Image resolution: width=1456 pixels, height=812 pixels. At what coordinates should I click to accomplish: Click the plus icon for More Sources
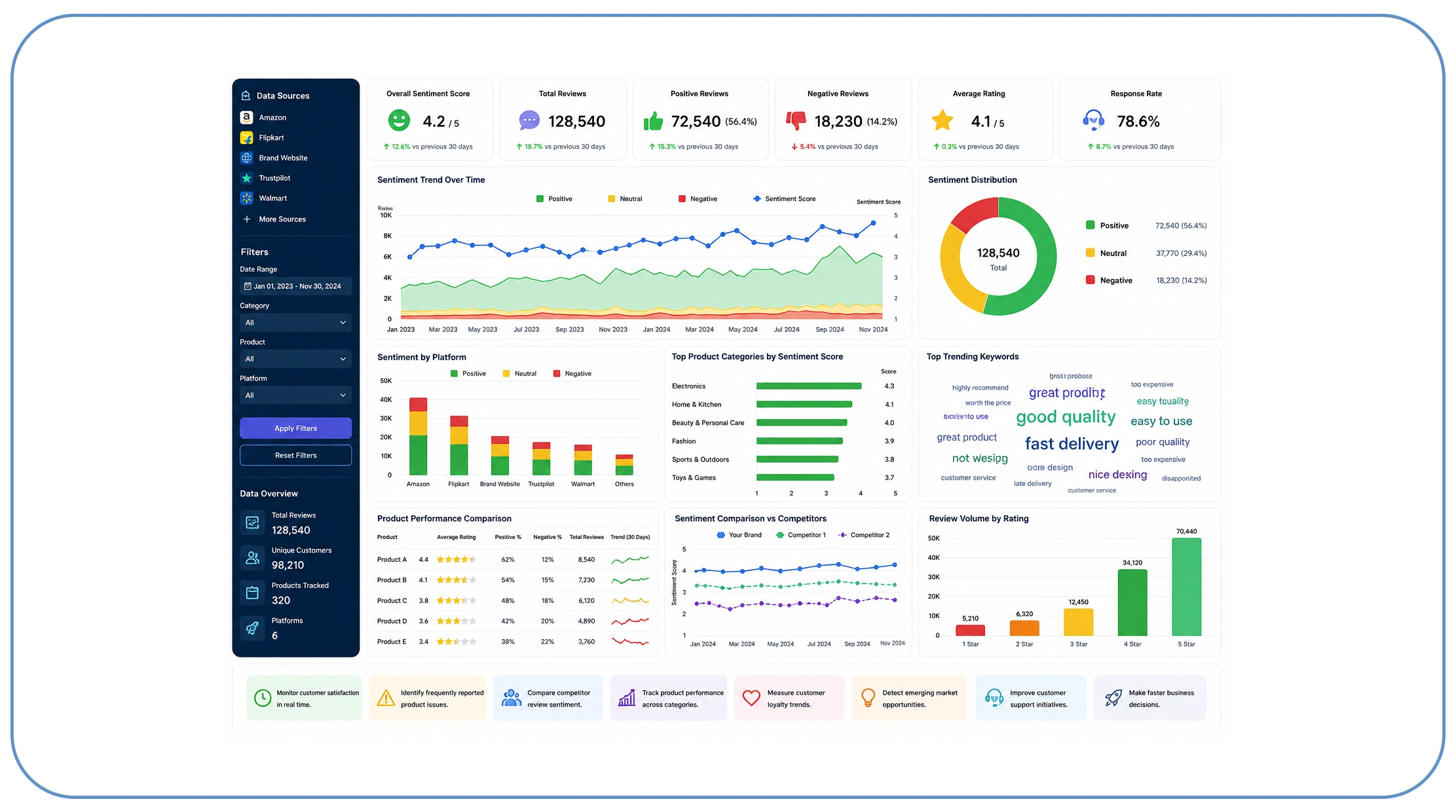point(246,219)
